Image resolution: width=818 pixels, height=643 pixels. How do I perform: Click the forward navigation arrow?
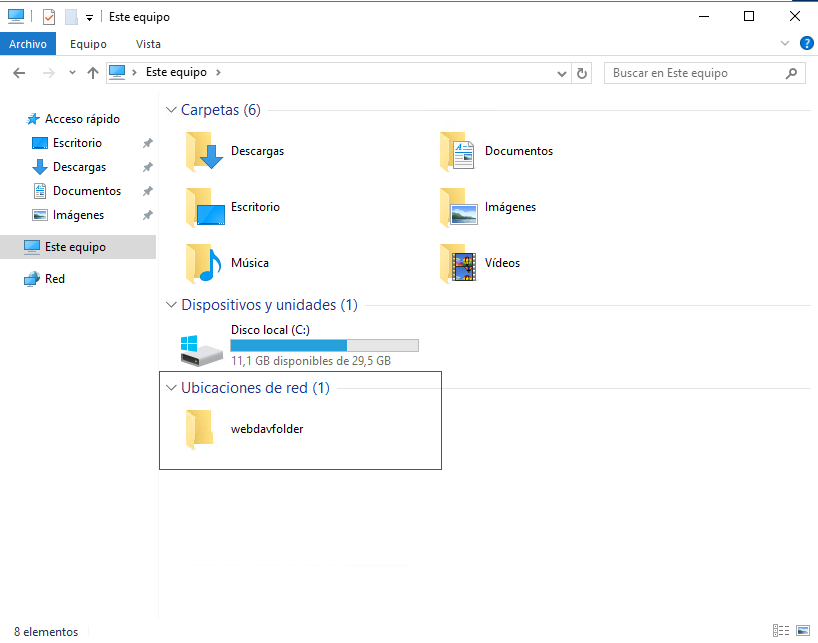(x=49, y=73)
